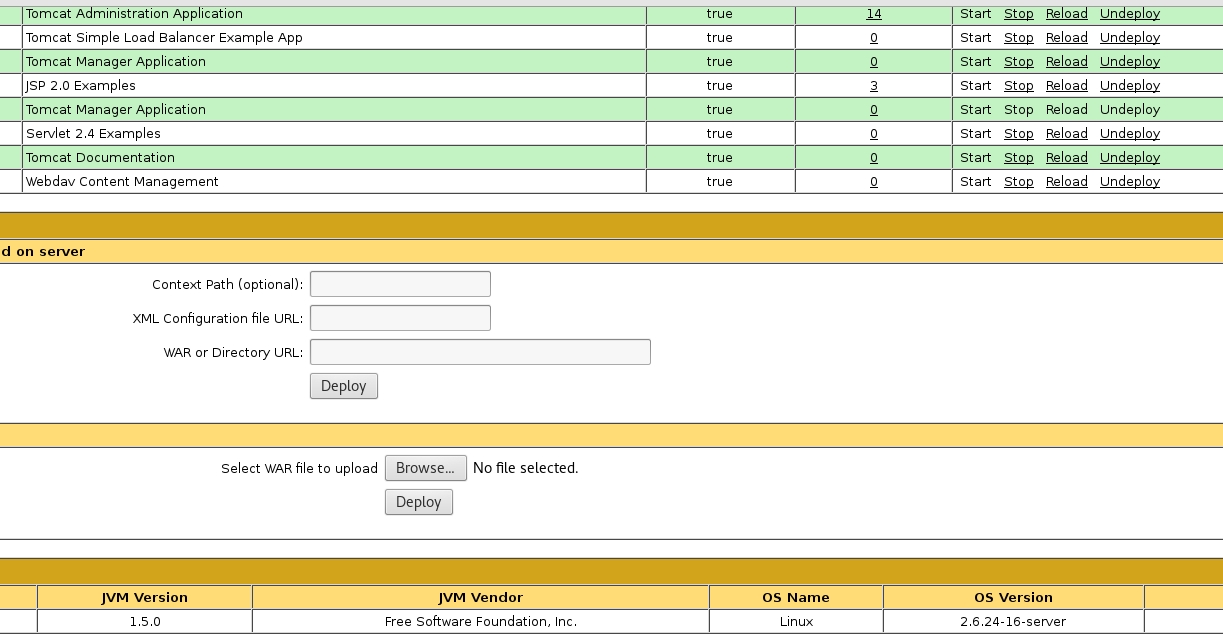Viewport: 1223px width, 642px height.
Task: Reload the Tomcat Documentation application
Action: pos(1066,158)
